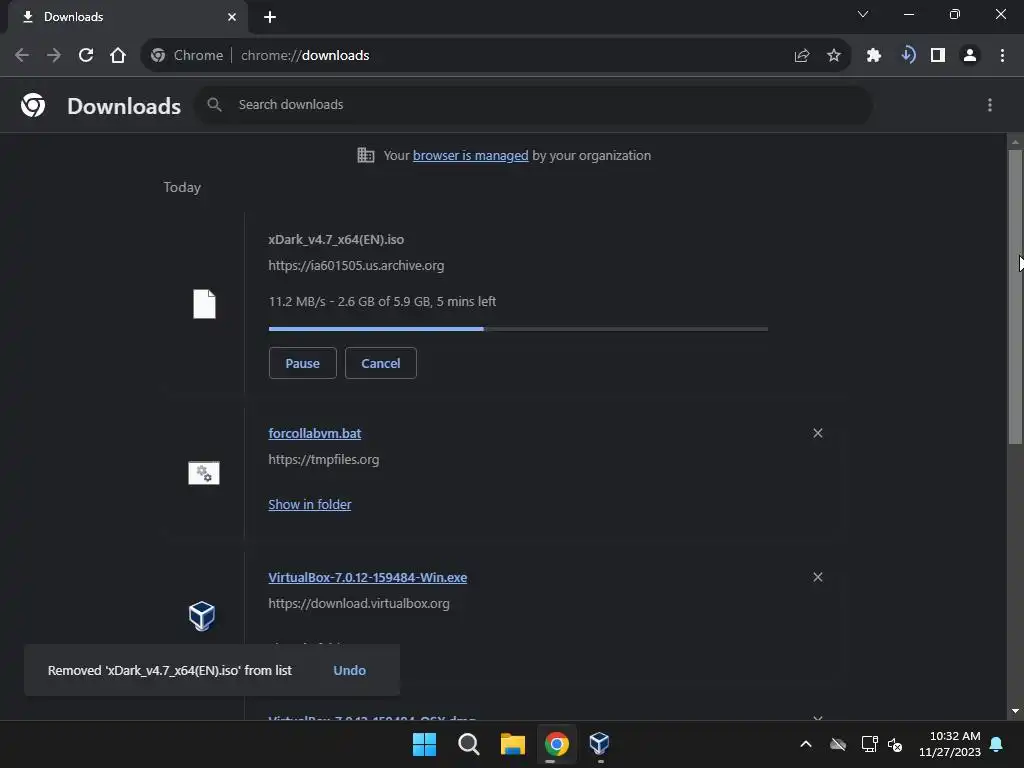Go back using the browser back arrow
The width and height of the screenshot is (1024, 768).
(22, 56)
